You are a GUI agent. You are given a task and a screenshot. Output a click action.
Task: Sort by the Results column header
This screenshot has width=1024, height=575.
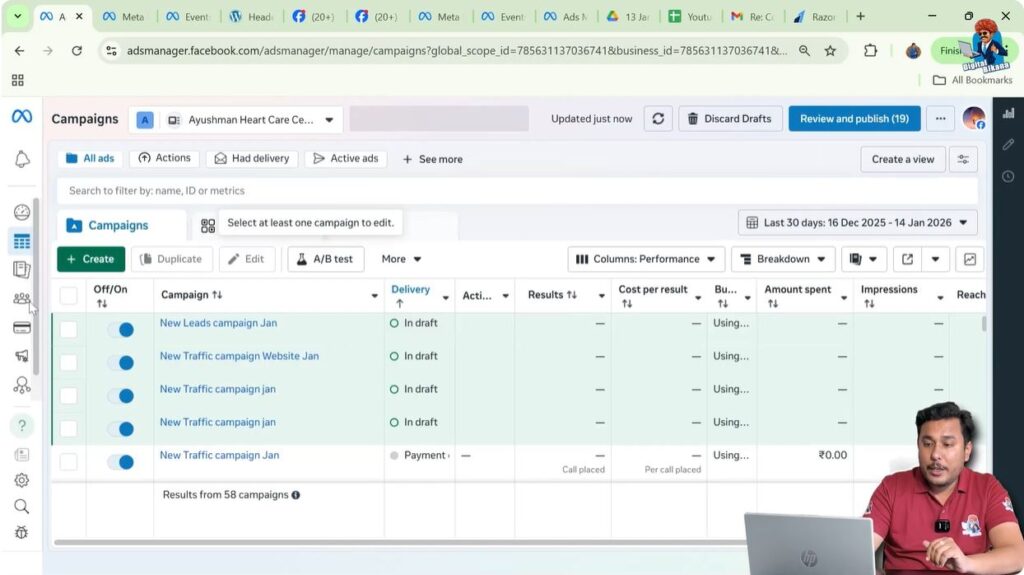552,295
